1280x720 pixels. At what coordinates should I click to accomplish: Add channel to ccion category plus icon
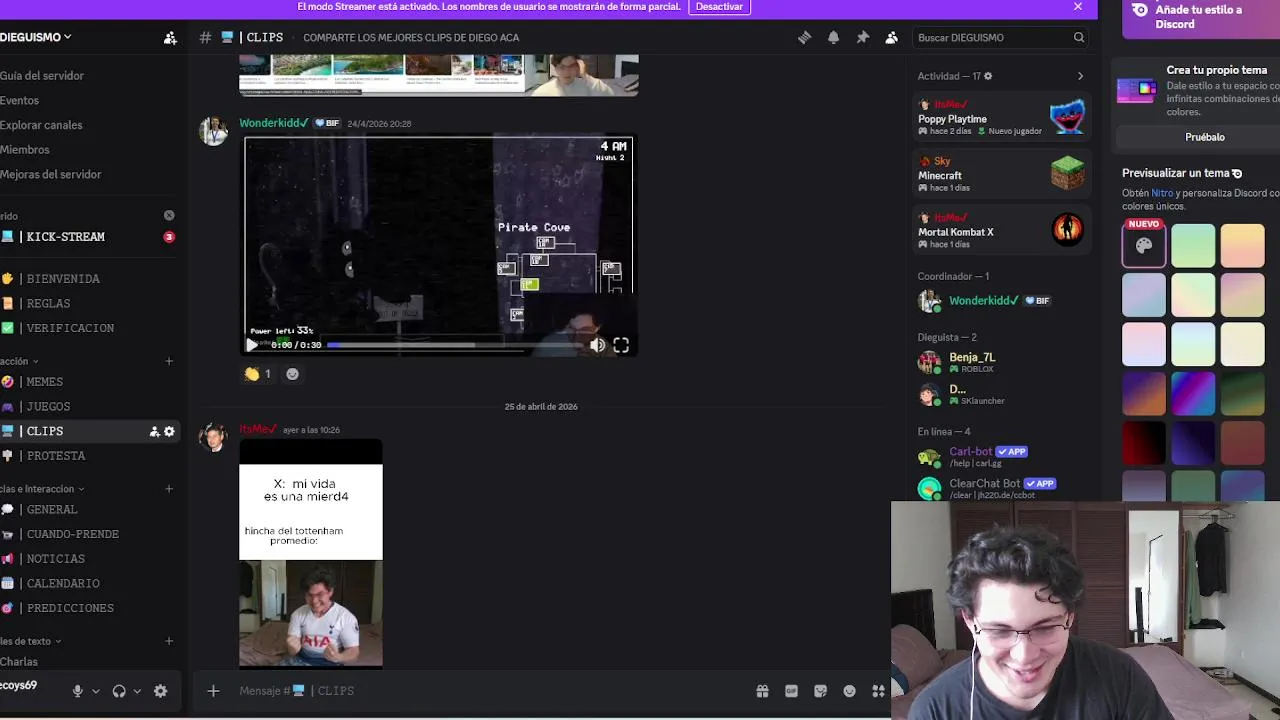[x=169, y=361]
